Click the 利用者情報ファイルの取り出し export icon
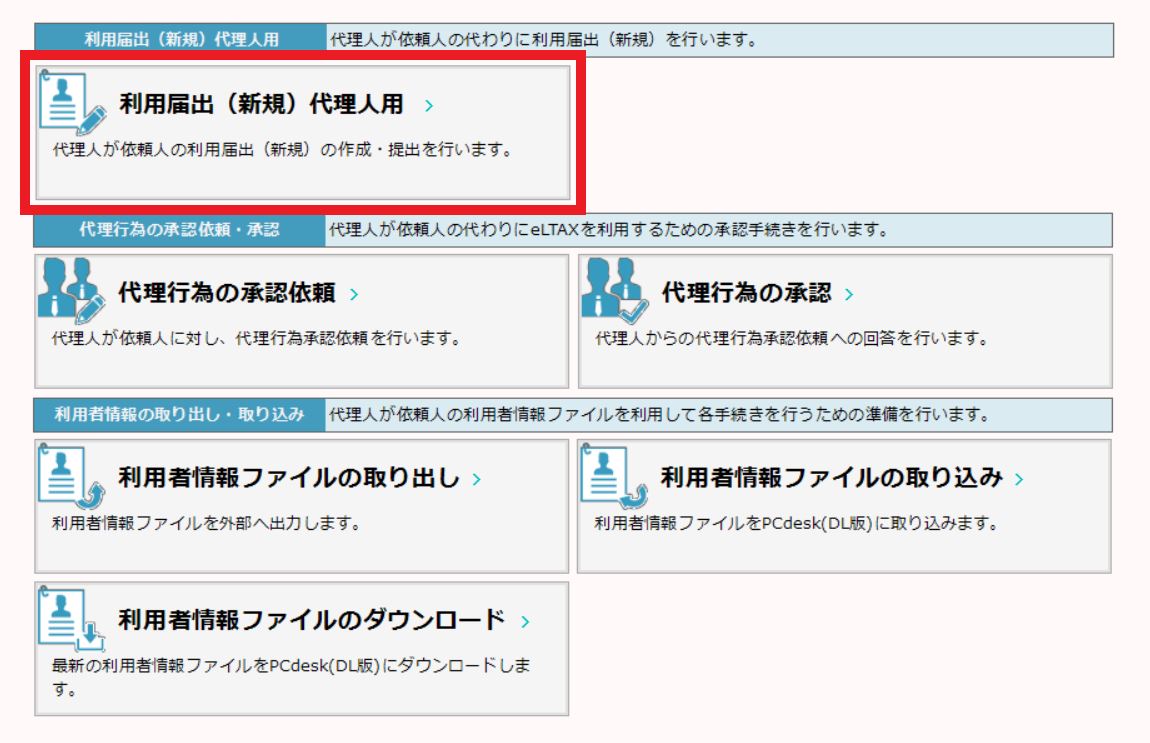 71,476
